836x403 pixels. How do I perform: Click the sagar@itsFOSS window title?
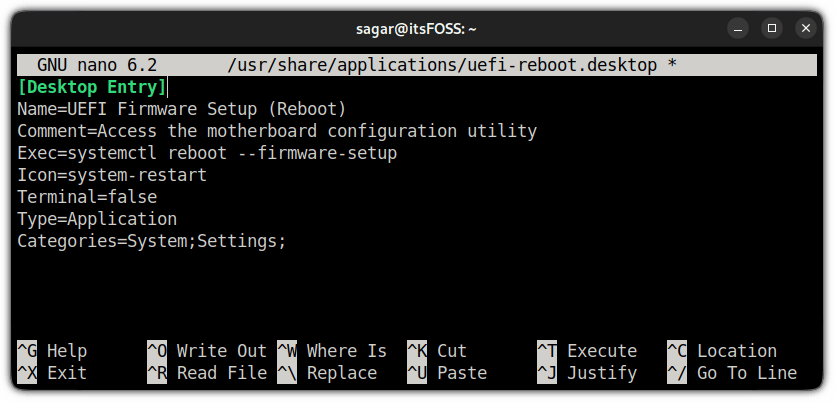tap(418, 26)
